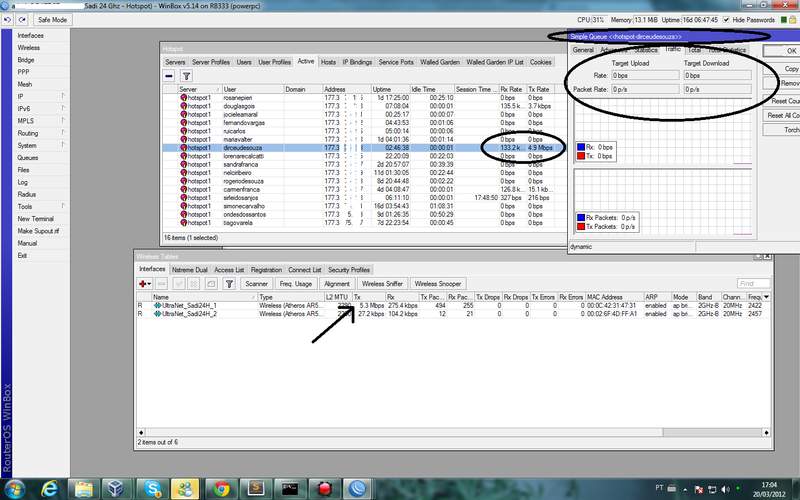Select the diceudesouza hotspot user row
The height and width of the screenshot is (500, 800).
click(364, 147)
